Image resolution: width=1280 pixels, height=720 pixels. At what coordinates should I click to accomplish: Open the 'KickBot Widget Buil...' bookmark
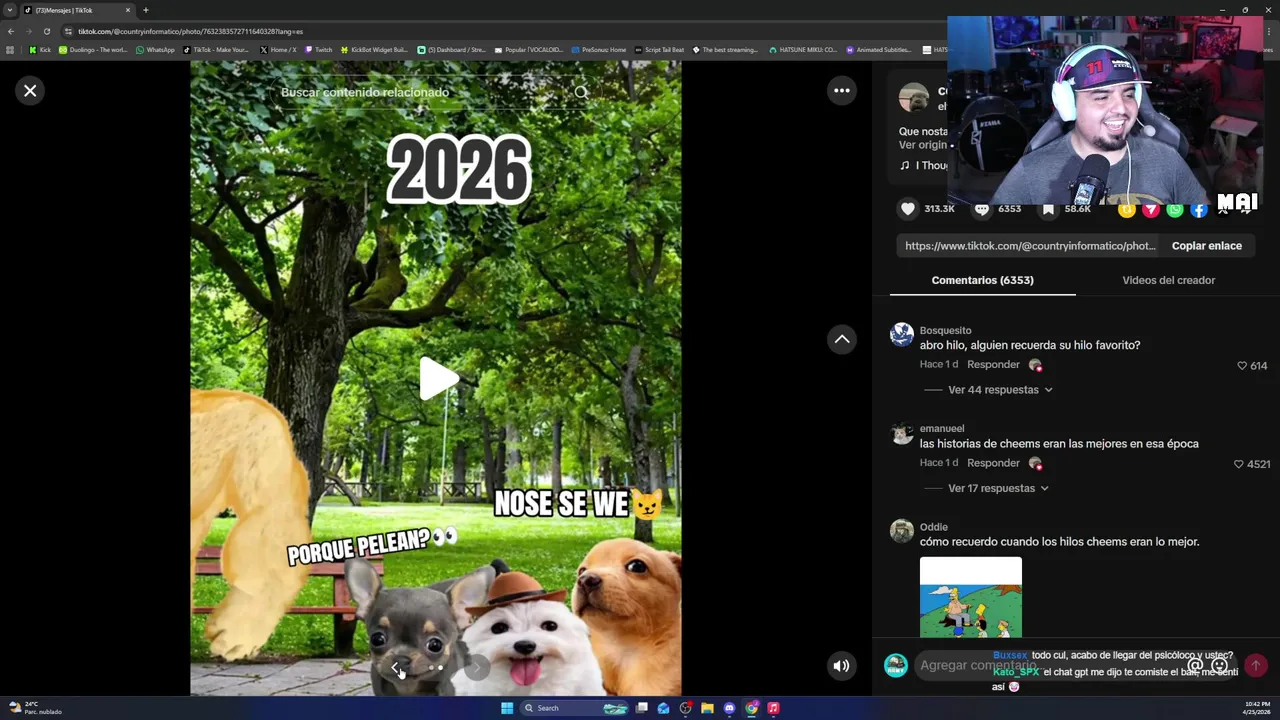374,49
